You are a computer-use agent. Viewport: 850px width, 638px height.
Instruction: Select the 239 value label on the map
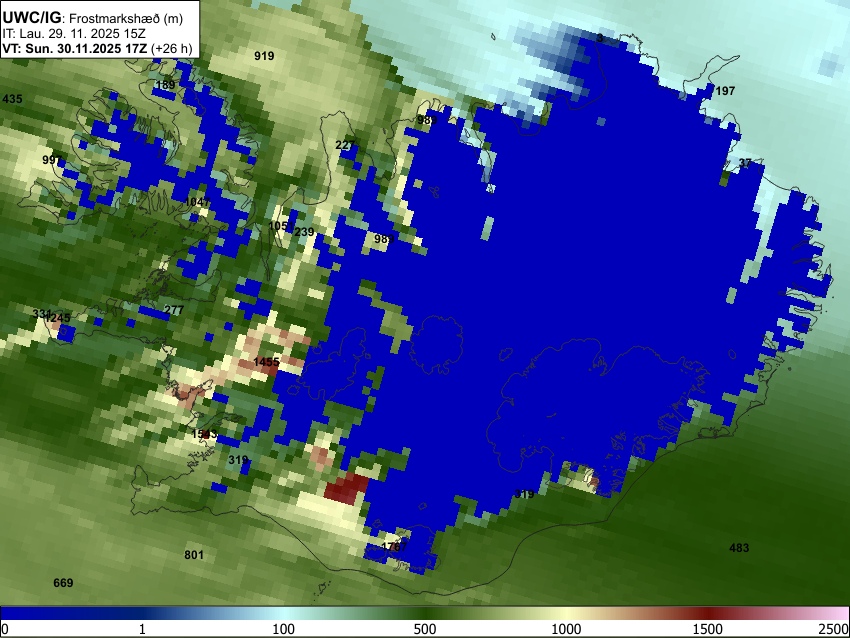tap(304, 231)
